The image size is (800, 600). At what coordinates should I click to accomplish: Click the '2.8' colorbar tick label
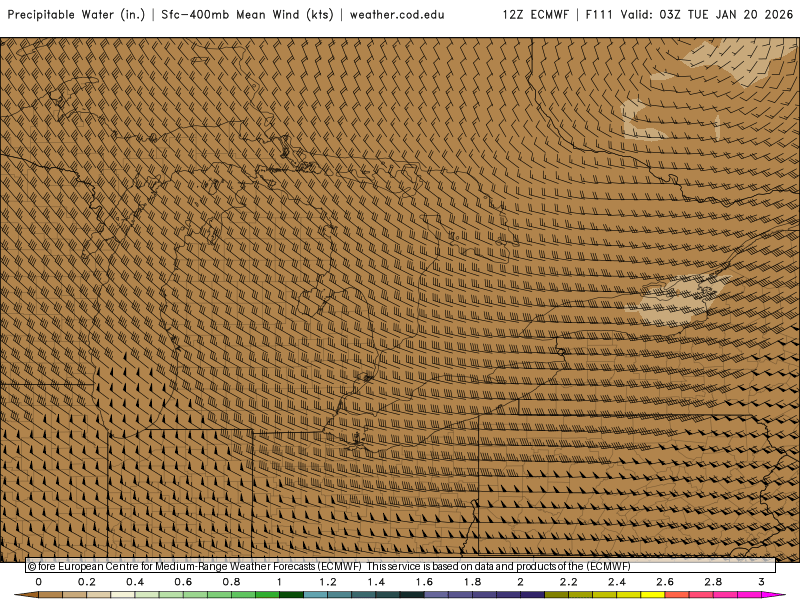click(713, 582)
